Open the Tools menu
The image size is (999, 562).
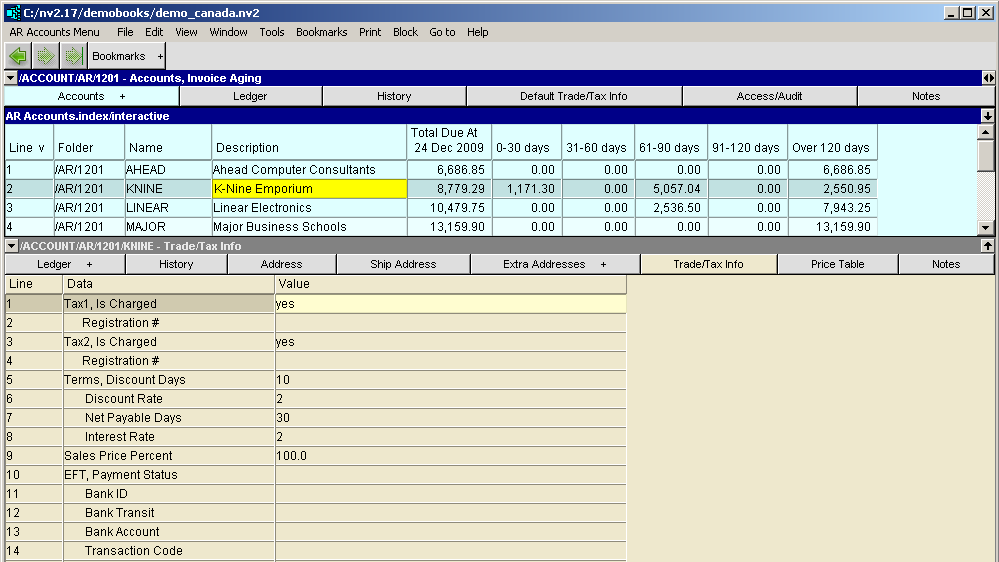[272, 32]
